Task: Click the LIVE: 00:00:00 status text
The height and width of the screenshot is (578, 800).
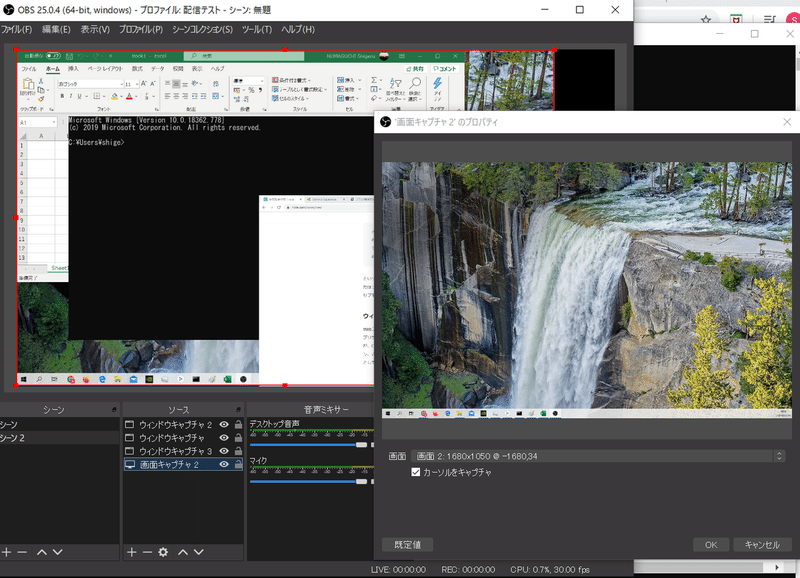Action: click(398, 569)
